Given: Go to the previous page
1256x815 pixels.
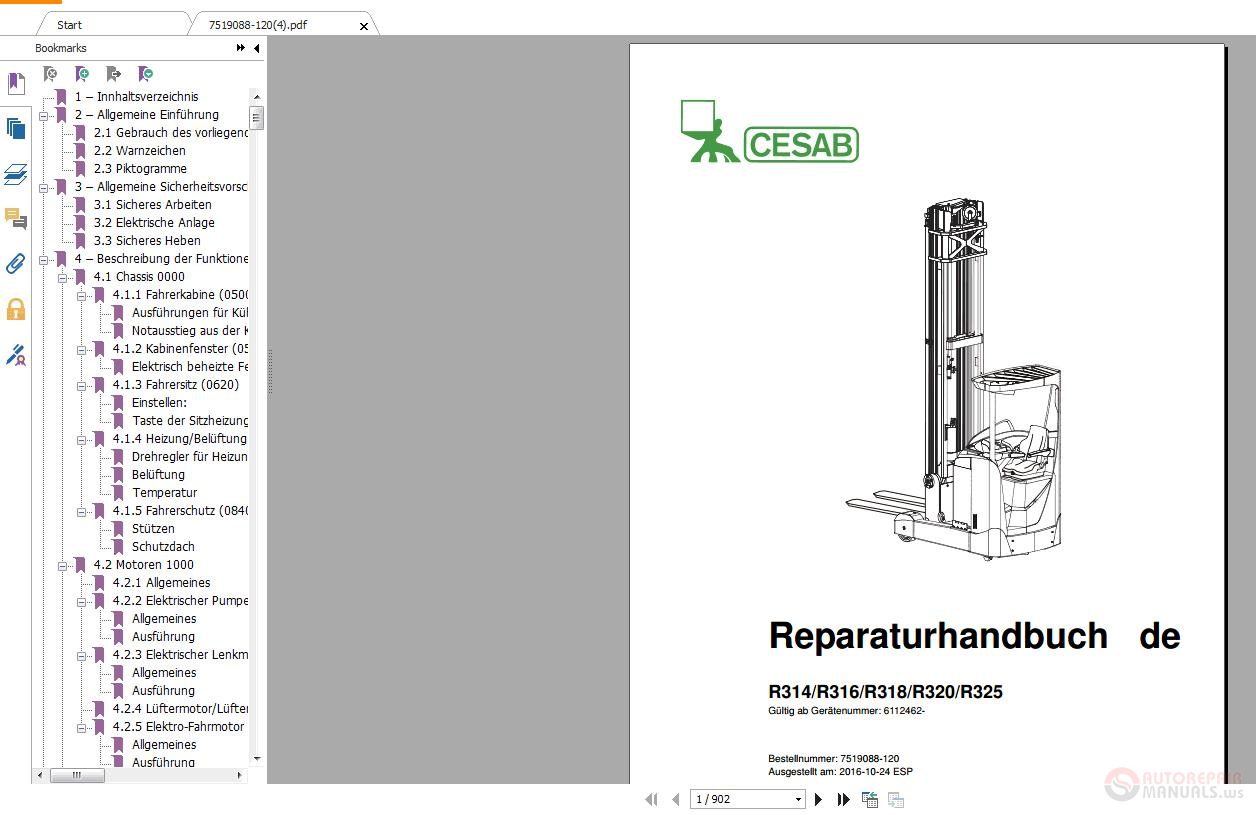Looking at the screenshot, I should [676, 799].
